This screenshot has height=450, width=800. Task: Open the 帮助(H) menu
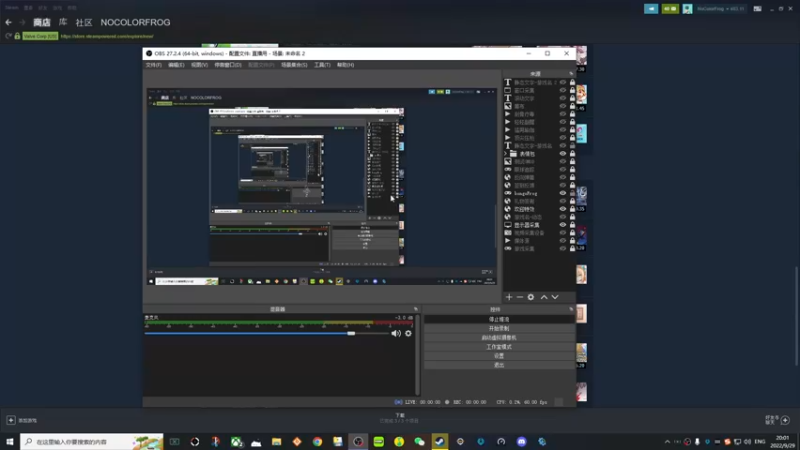point(345,65)
